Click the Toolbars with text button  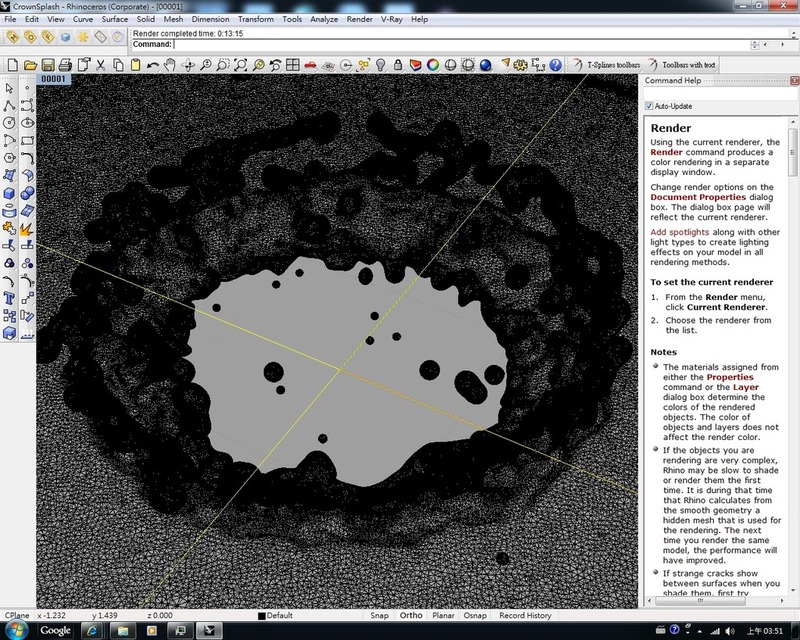pyautogui.click(x=682, y=65)
